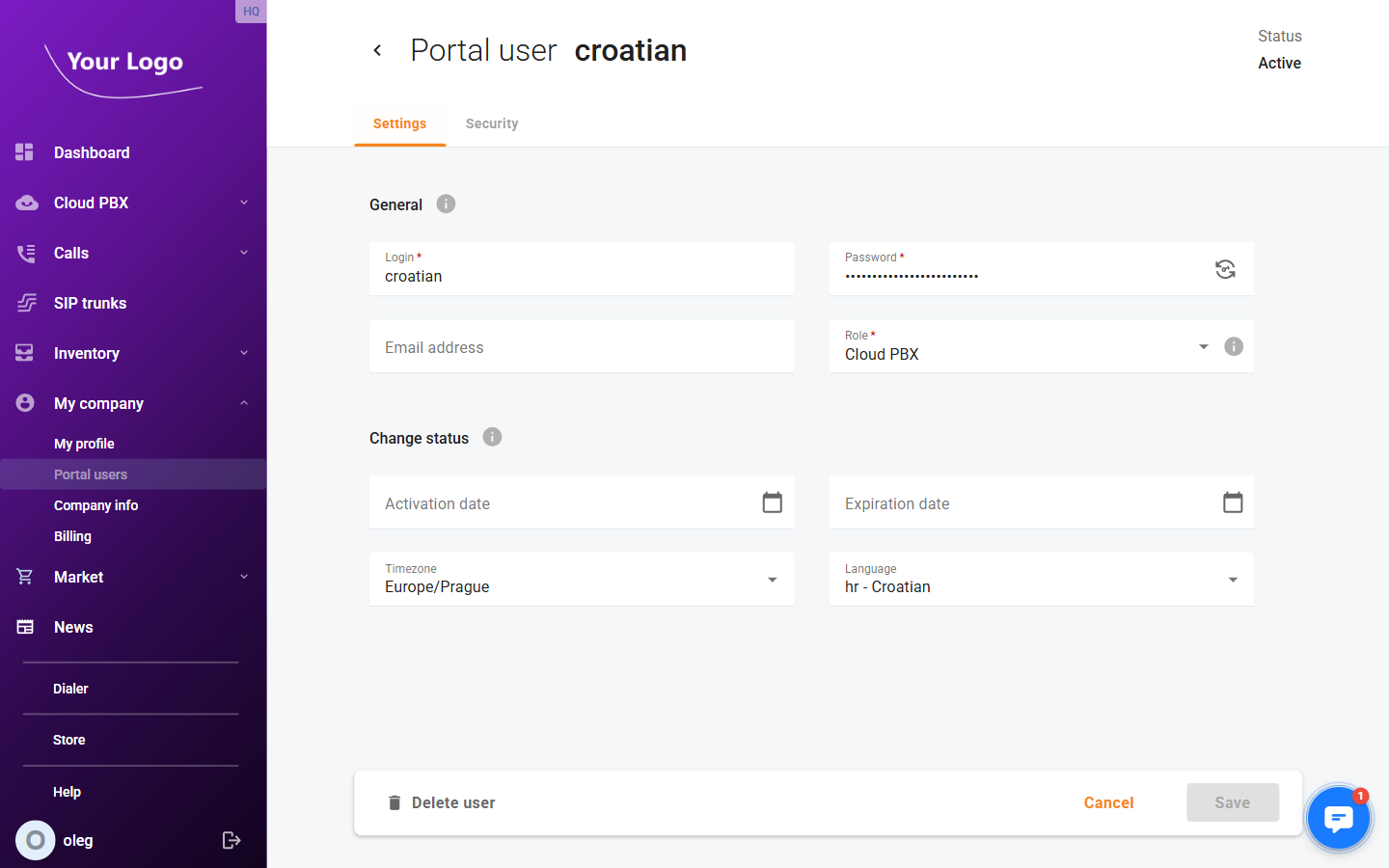The width and height of the screenshot is (1389, 868).
Task: Open the Role dropdown set to Cloud PBX
Action: pos(1203,346)
